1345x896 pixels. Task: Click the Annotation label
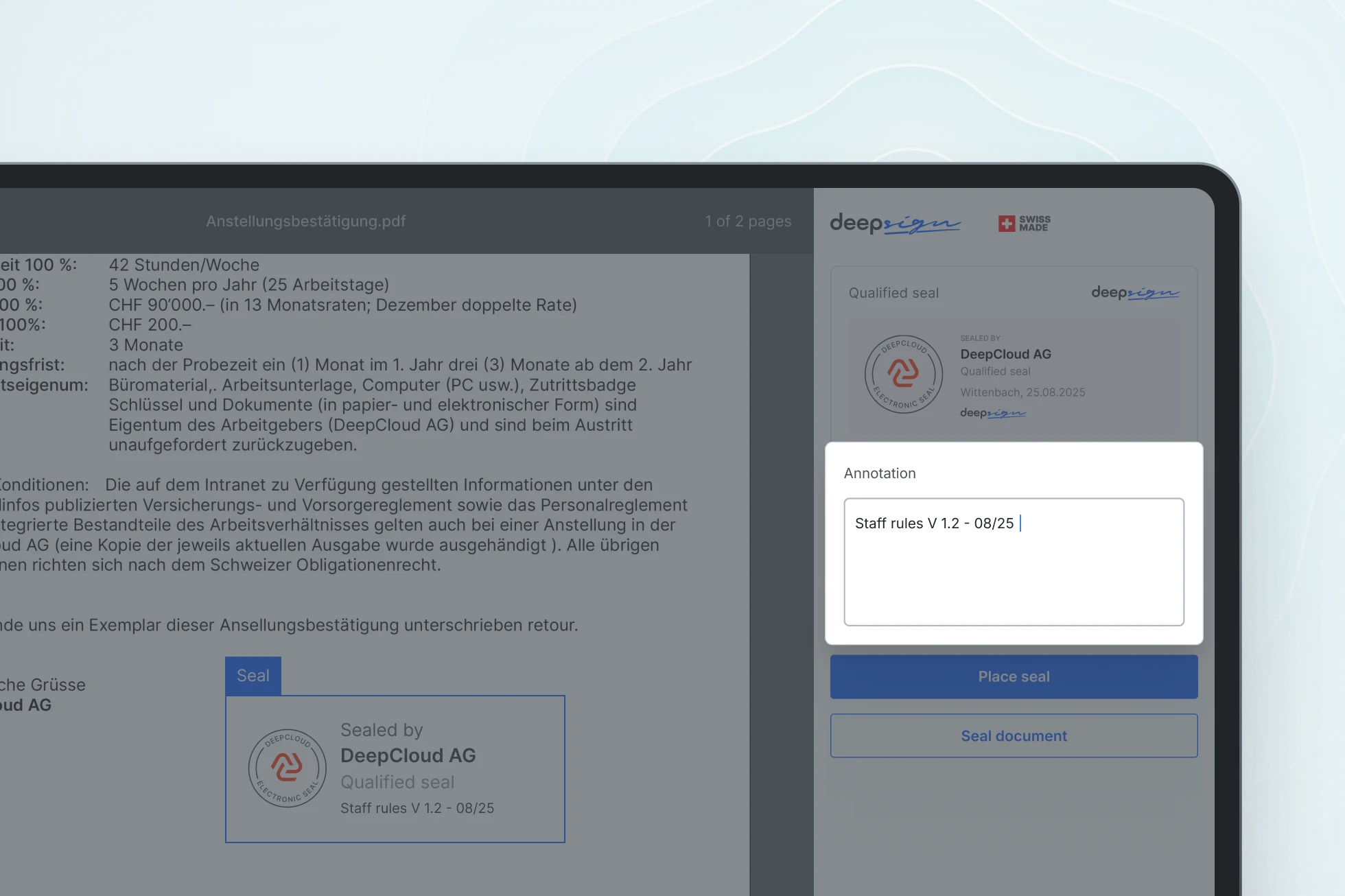pos(880,473)
